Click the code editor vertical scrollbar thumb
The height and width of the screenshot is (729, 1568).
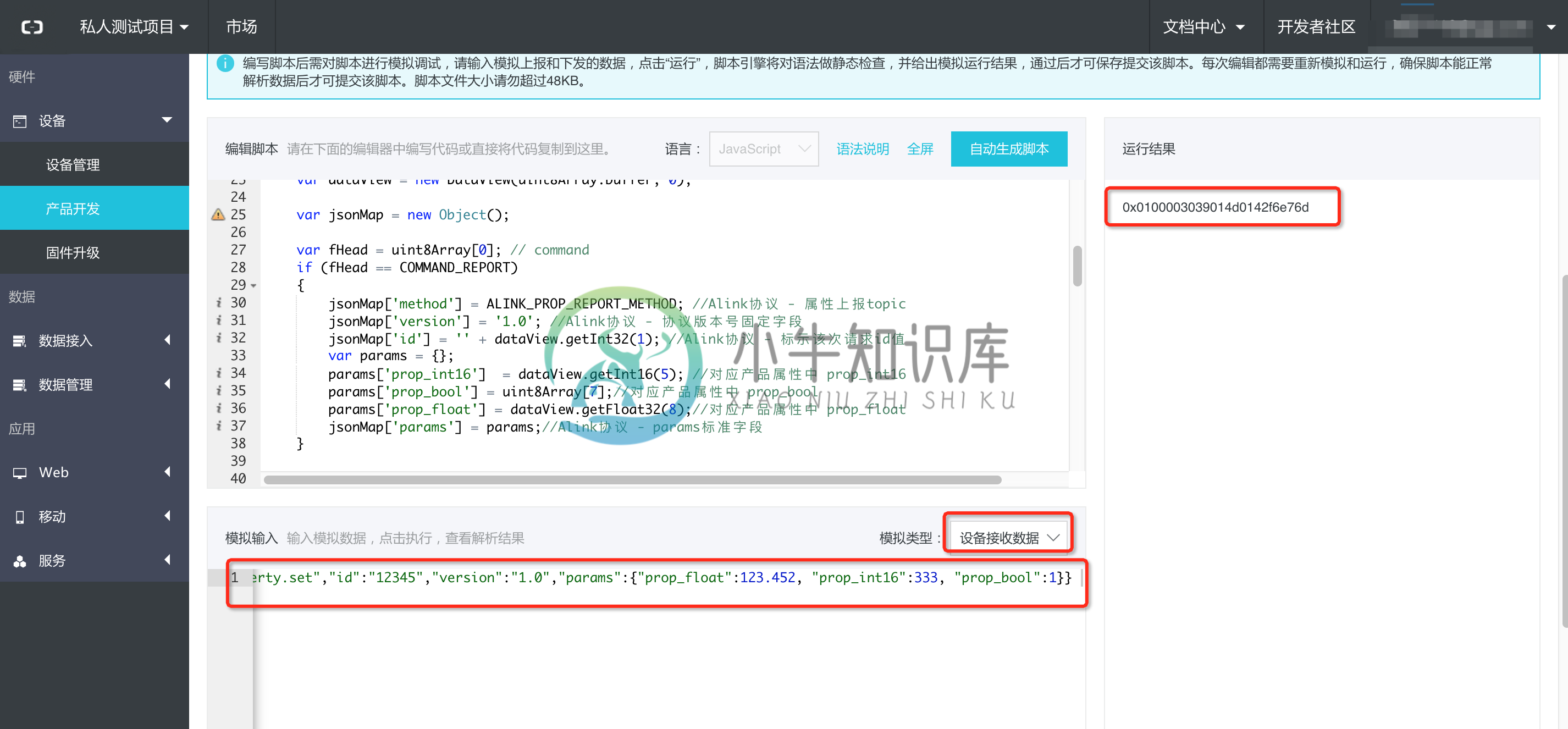point(1077,266)
